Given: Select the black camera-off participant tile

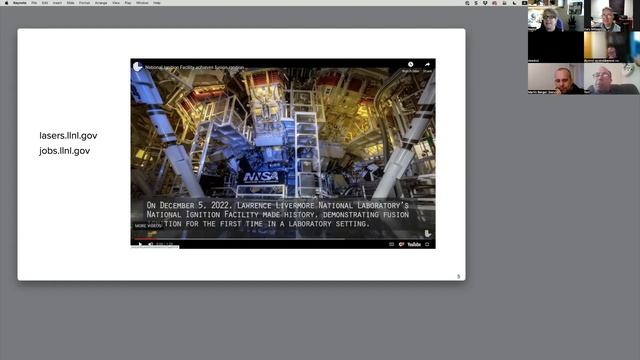Looking at the screenshot, I should tap(556, 47).
